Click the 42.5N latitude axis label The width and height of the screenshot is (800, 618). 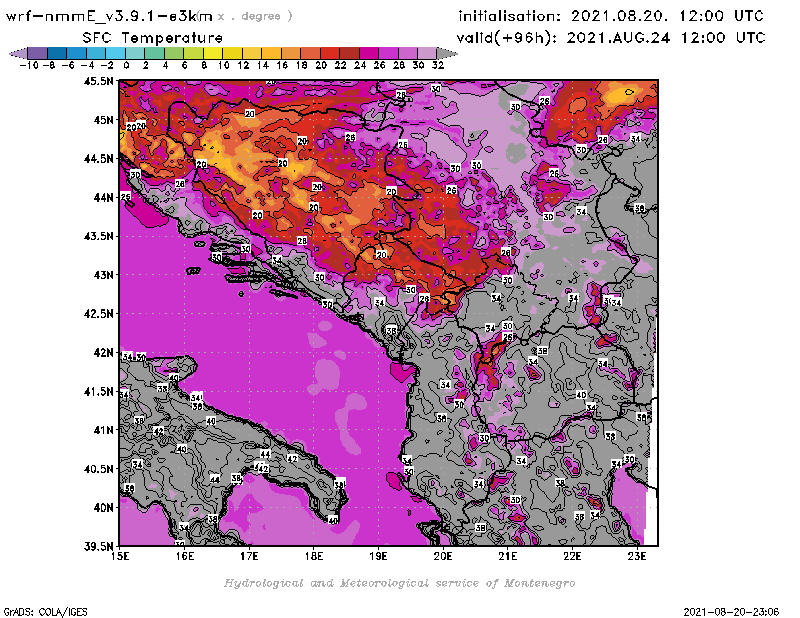click(98, 314)
